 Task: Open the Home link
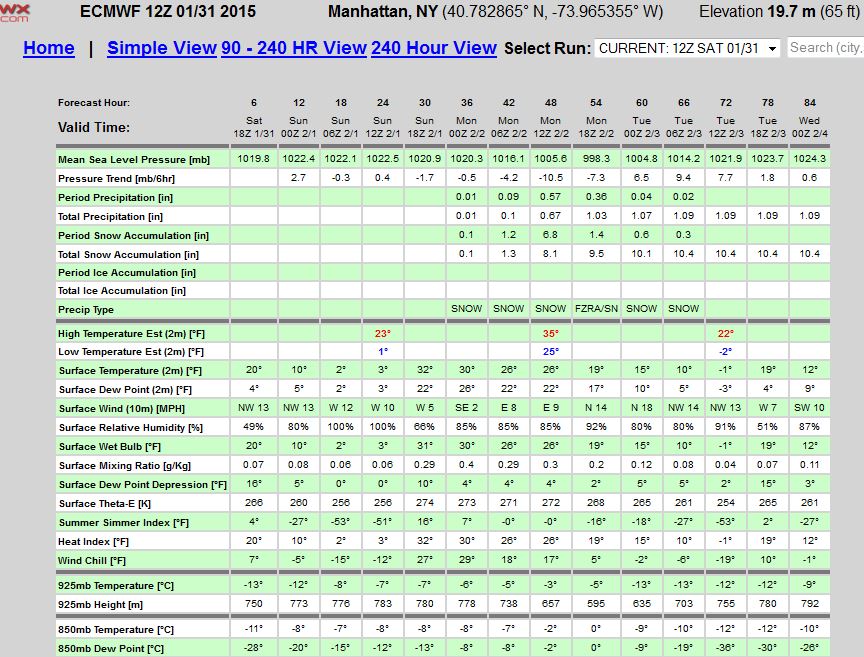point(48,48)
